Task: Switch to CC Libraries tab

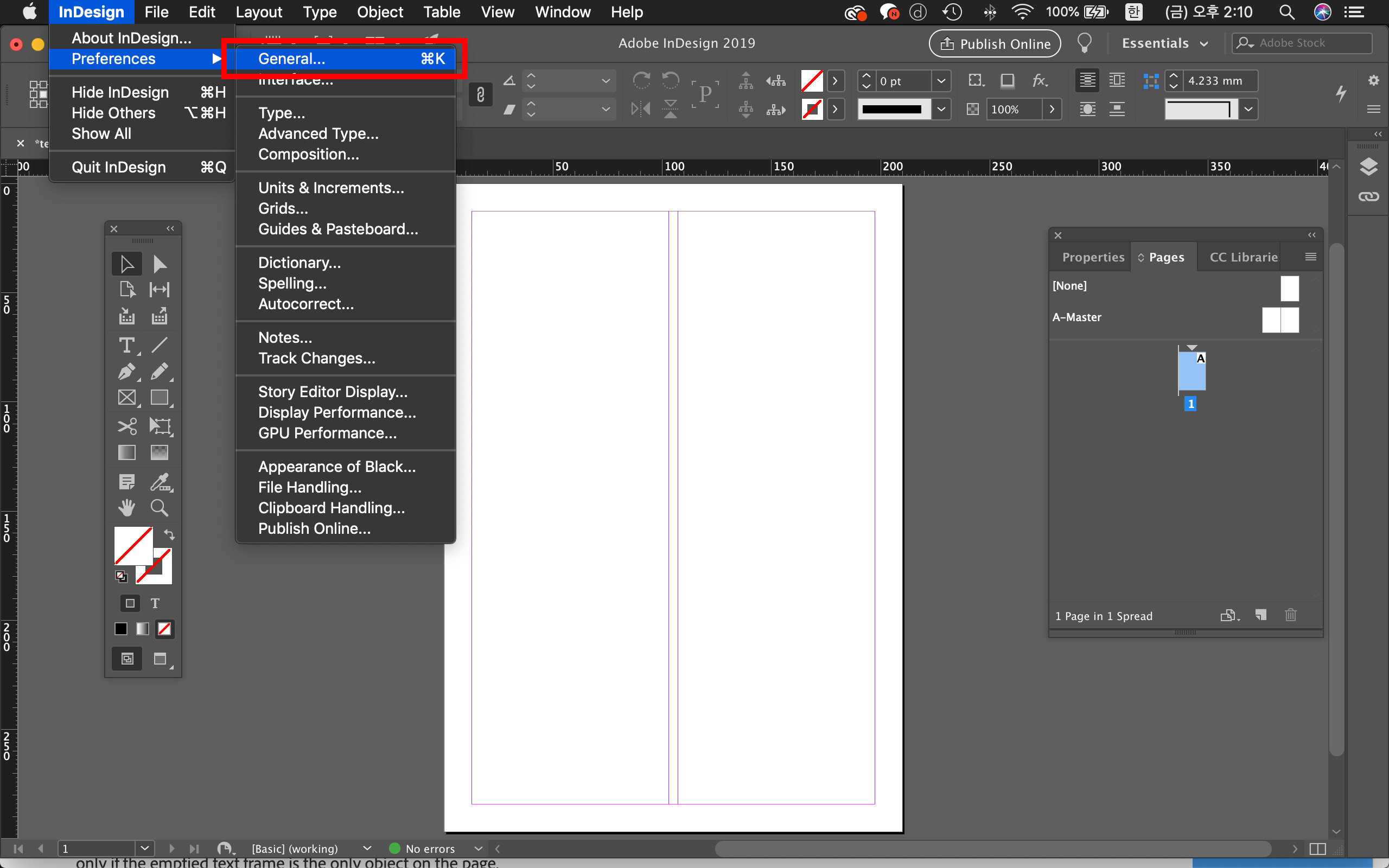Action: [x=1244, y=257]
